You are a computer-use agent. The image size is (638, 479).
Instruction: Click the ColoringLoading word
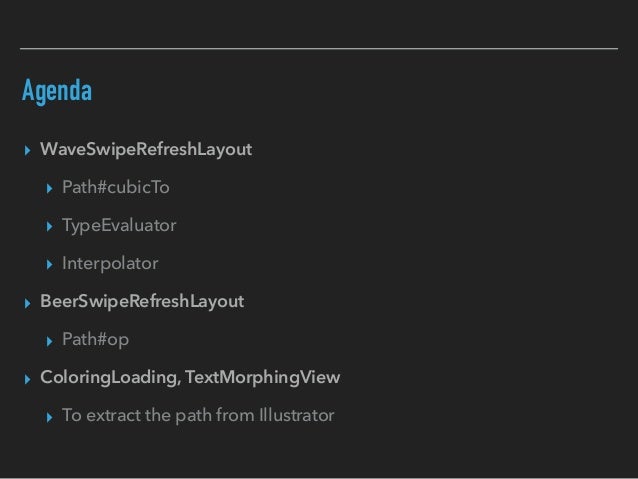pos(110,378)
